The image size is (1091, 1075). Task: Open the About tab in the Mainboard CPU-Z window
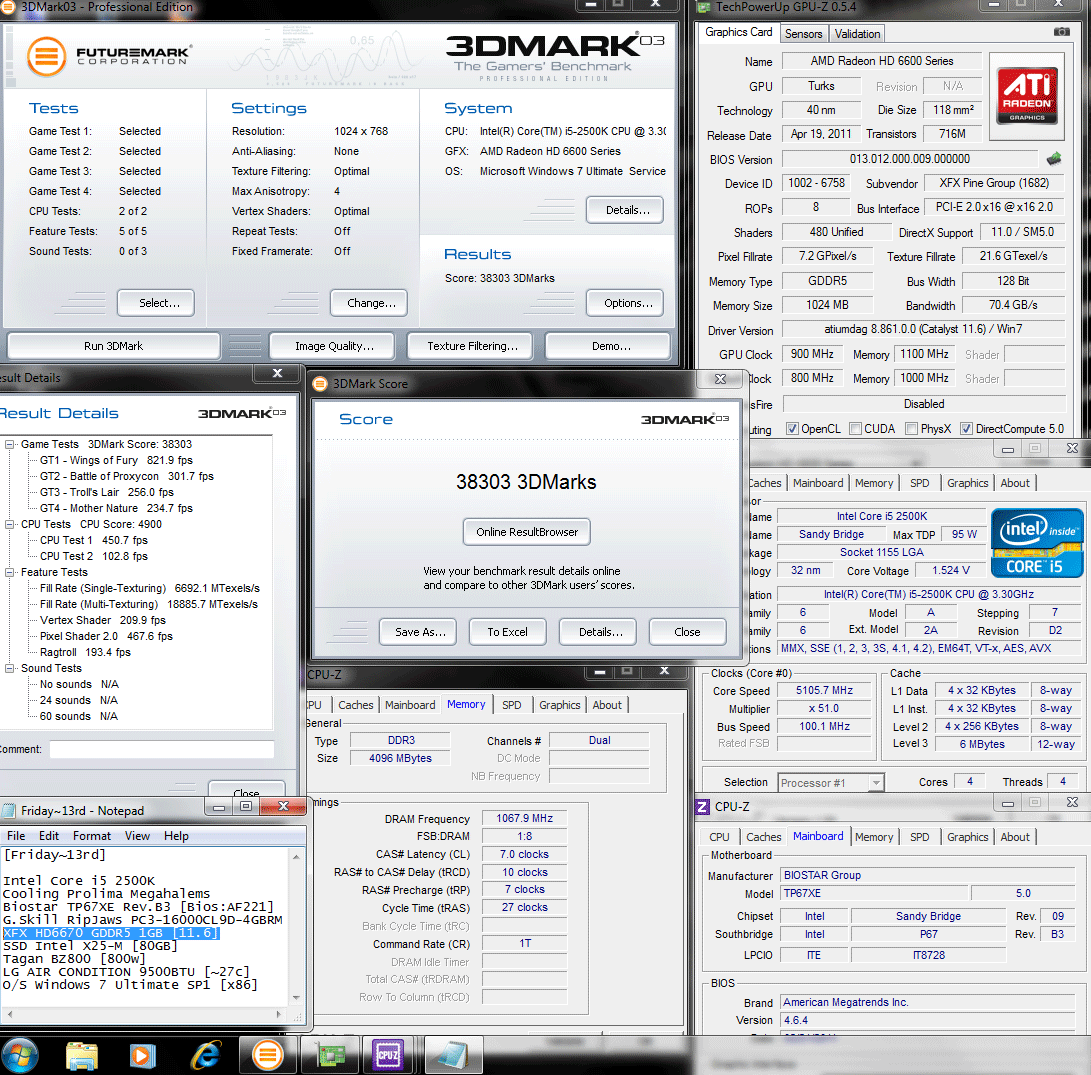click(x=1015, y=837)
